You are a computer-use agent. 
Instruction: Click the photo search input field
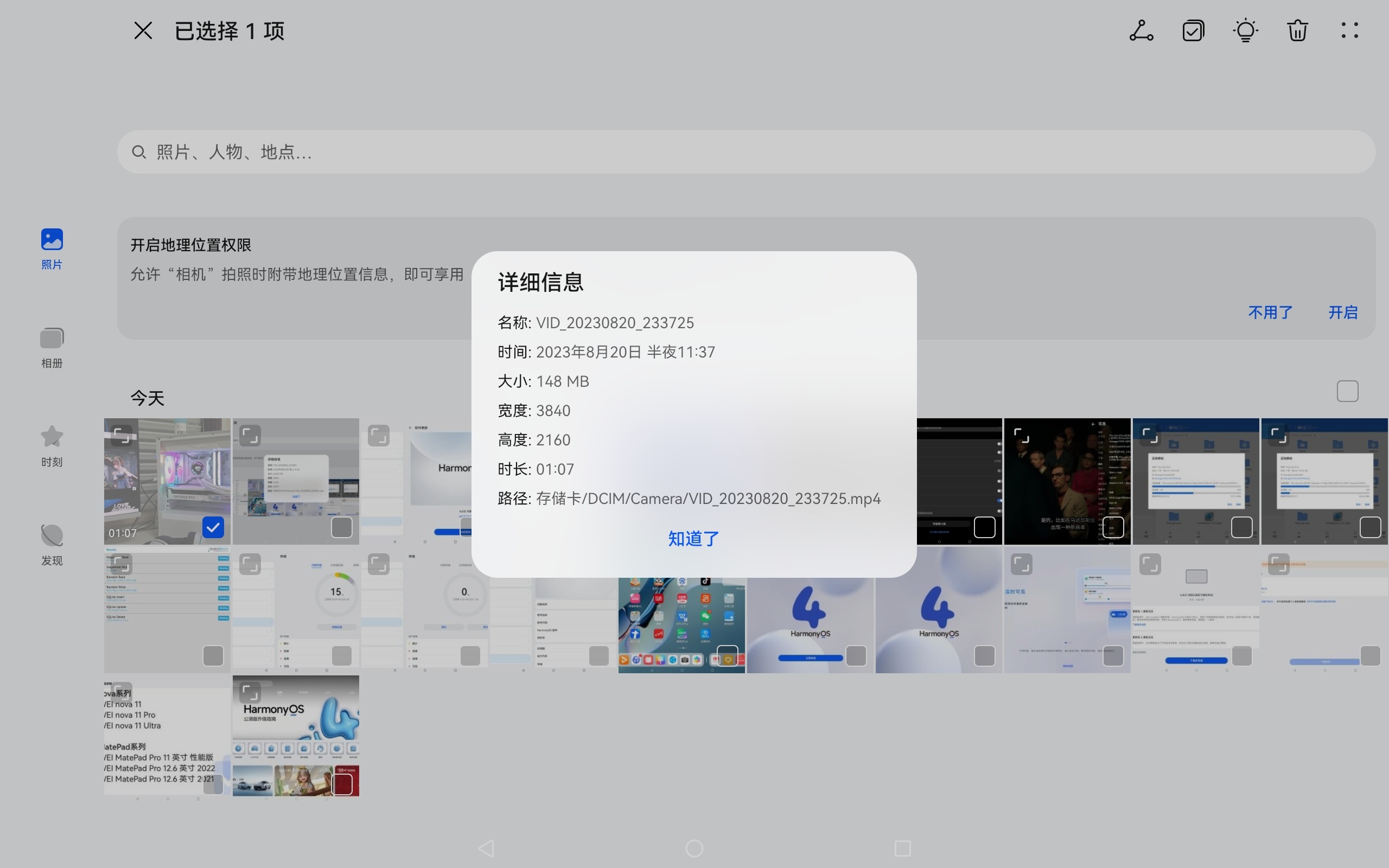[746, 152]
